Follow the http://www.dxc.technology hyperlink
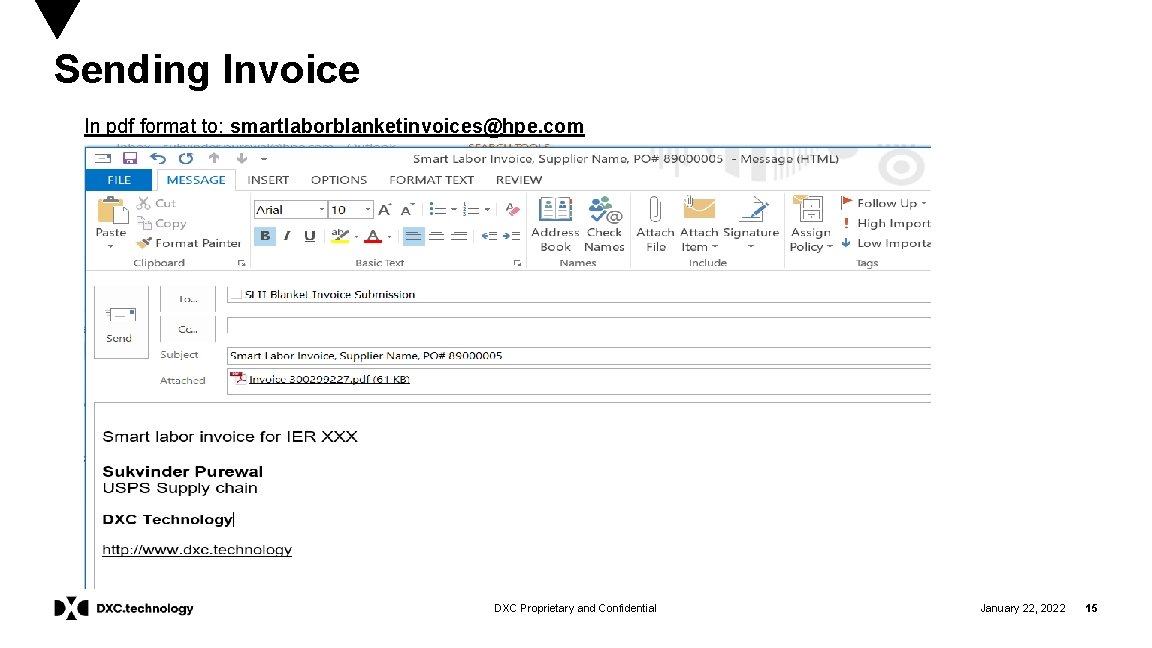 (197, 549)
